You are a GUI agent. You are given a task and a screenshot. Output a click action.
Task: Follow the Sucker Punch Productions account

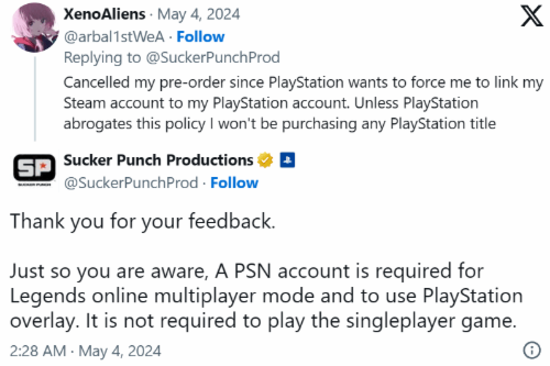point(234,183)
